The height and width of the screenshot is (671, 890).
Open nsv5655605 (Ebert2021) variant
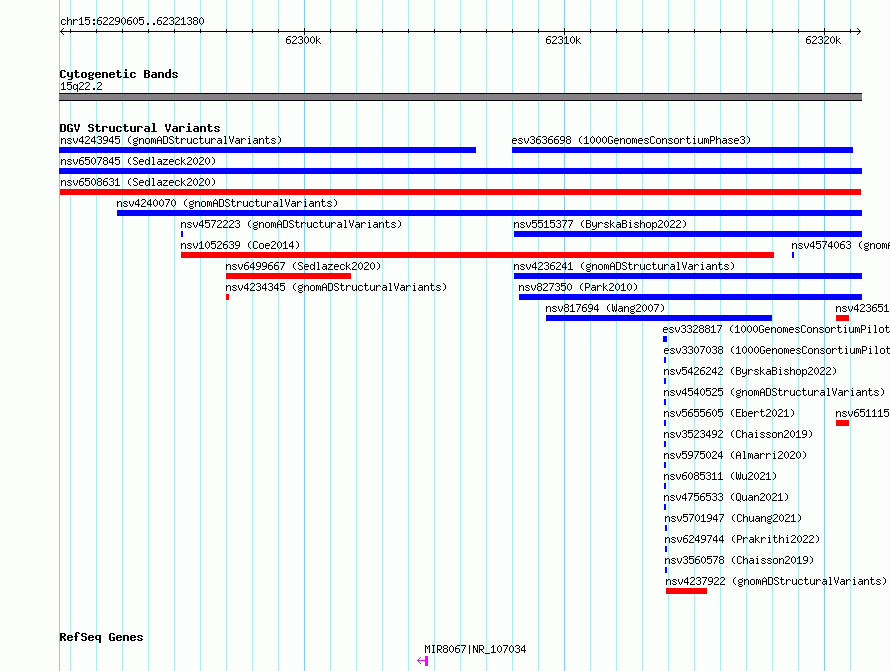[x=729, y=413]
